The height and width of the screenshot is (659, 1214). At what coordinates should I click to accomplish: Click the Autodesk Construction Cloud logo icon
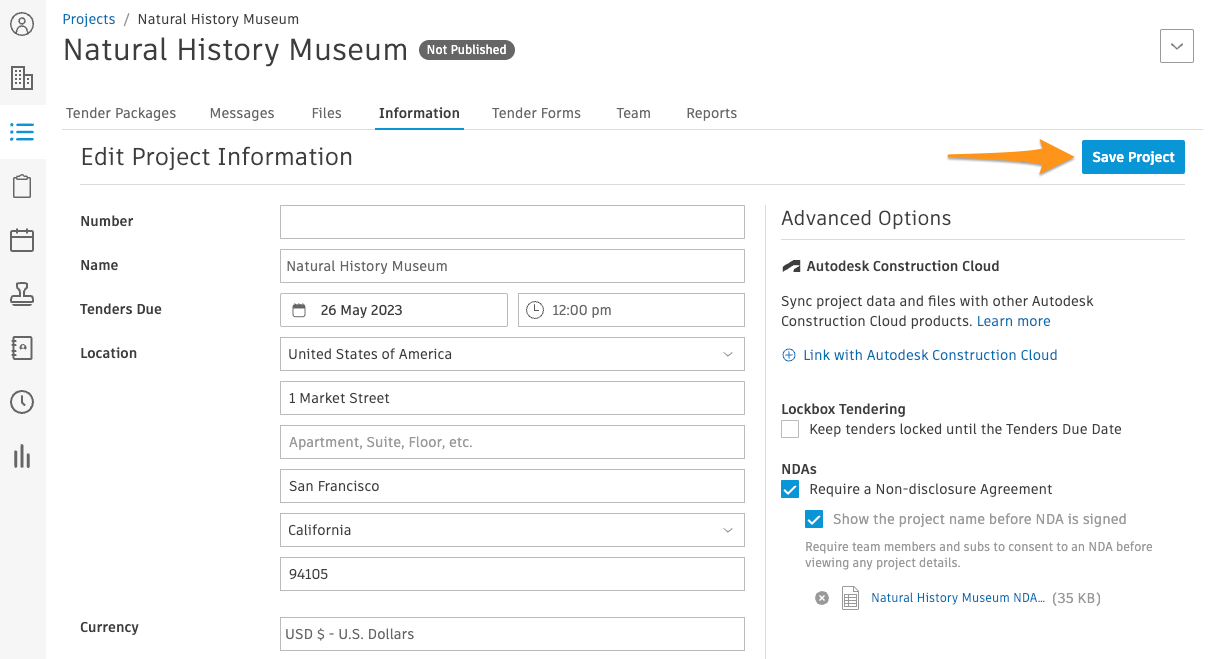coord(791,267)
